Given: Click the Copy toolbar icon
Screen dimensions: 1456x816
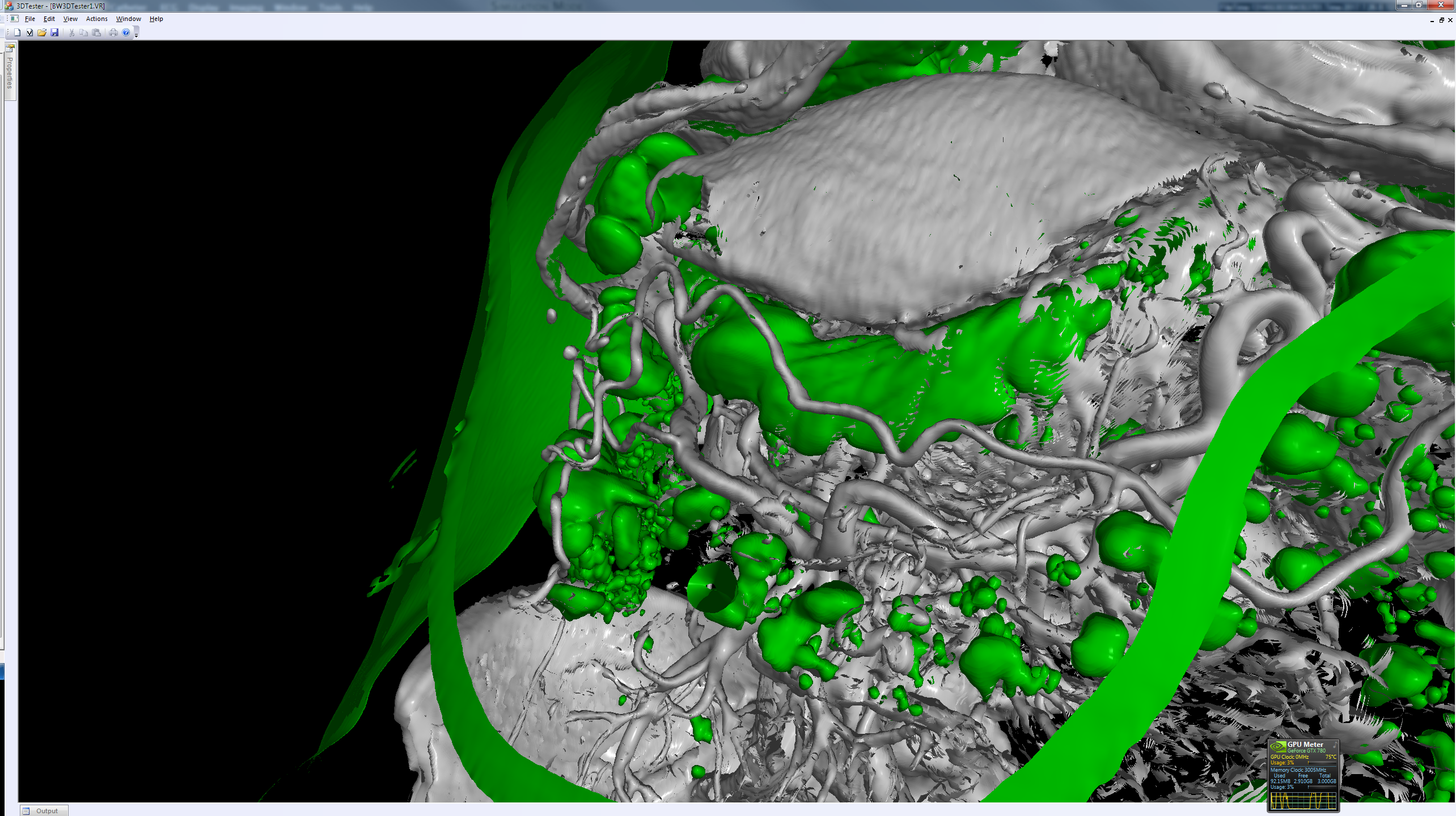Looking at the screenshot, I should (84, 32).
